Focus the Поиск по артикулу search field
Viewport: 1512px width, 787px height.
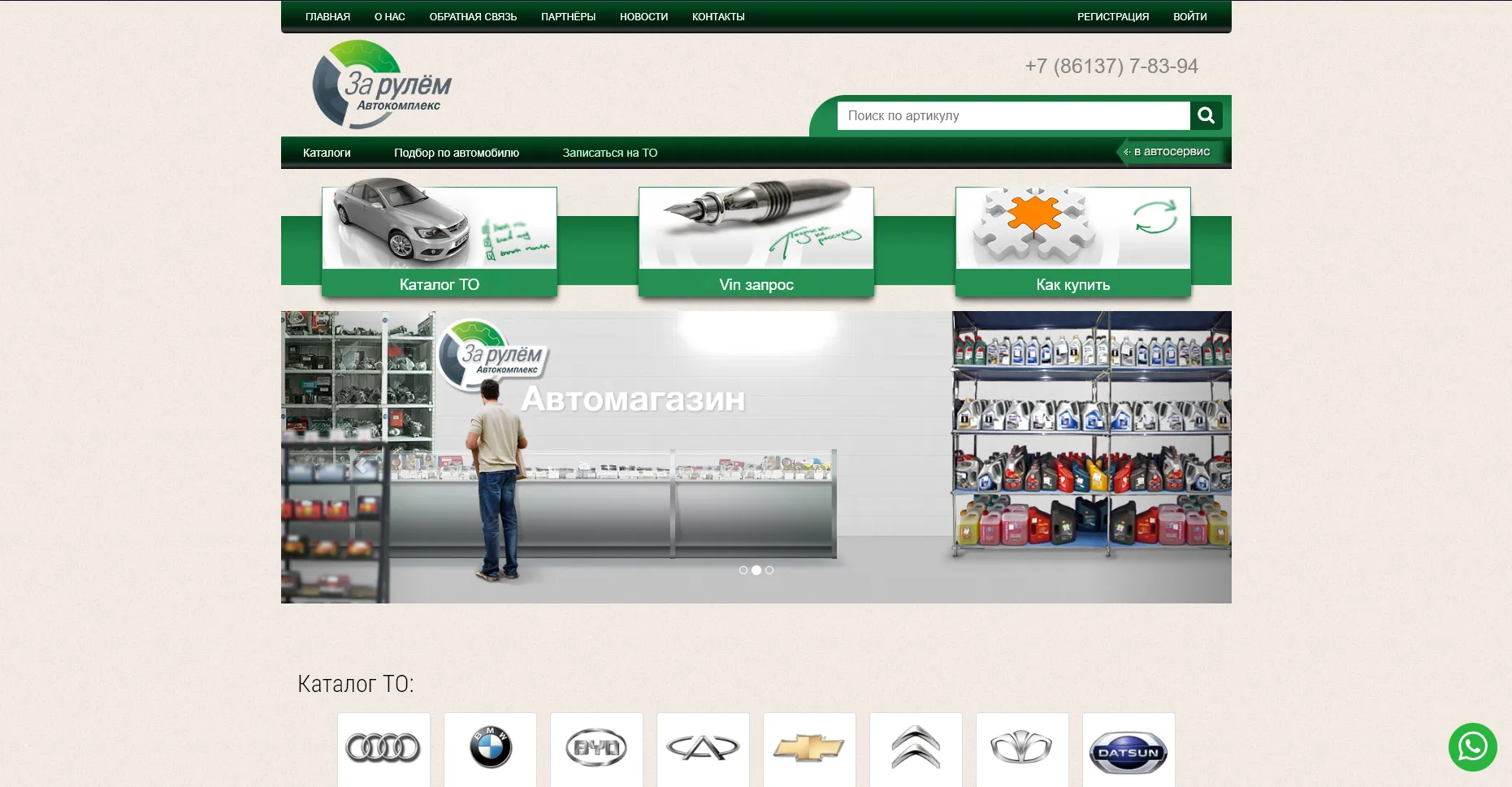click(1012, 115)
